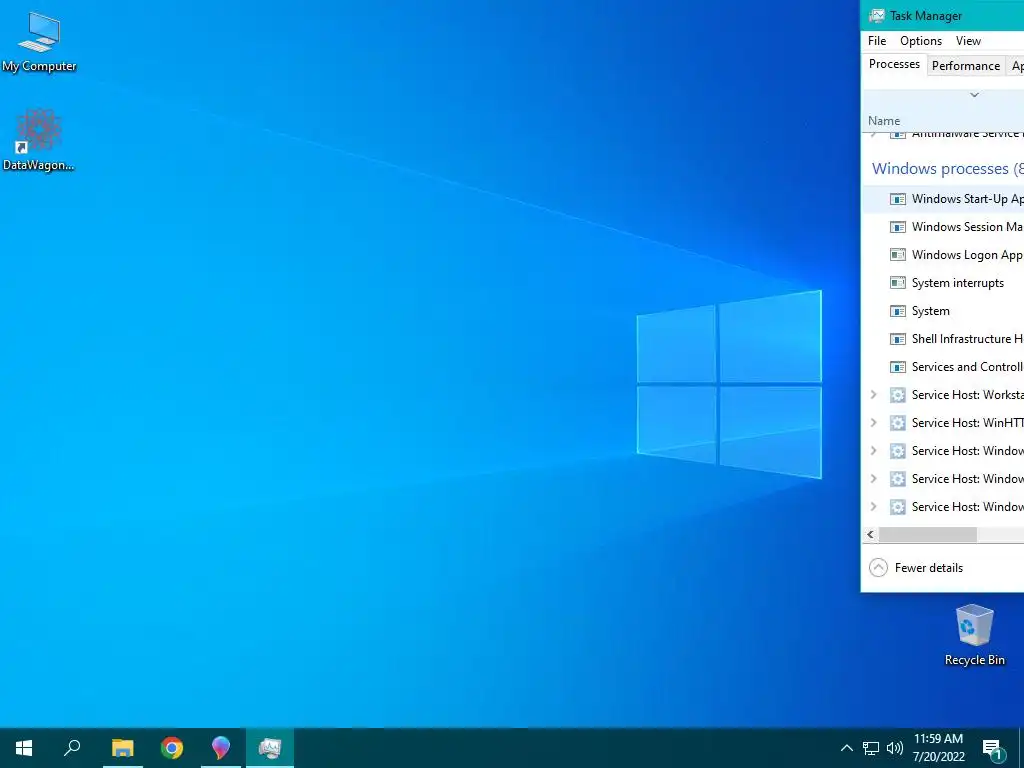Click the Service Host: WinHTTP gear icon
Image resolution: width=1024 pixels, height=768 pixels.
click(x=898, y=423)
